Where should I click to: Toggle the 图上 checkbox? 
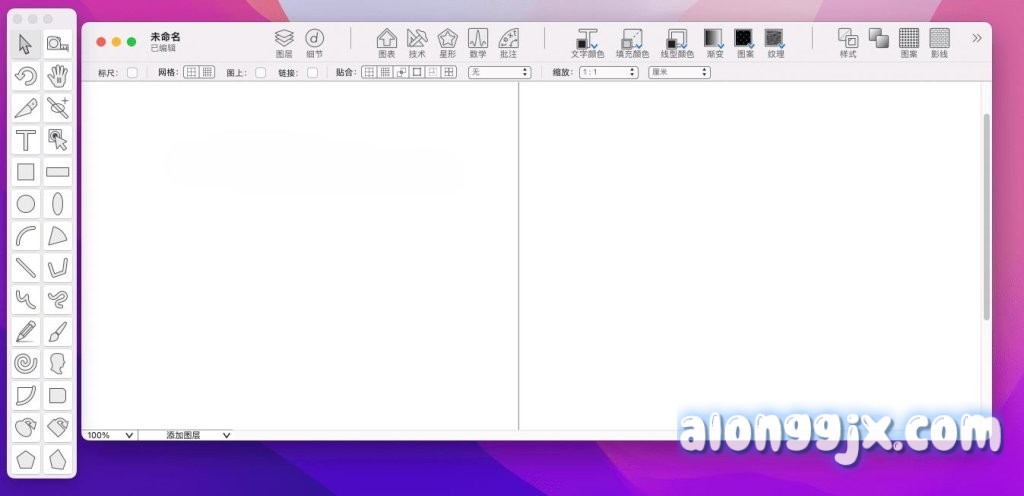(261, 72)
